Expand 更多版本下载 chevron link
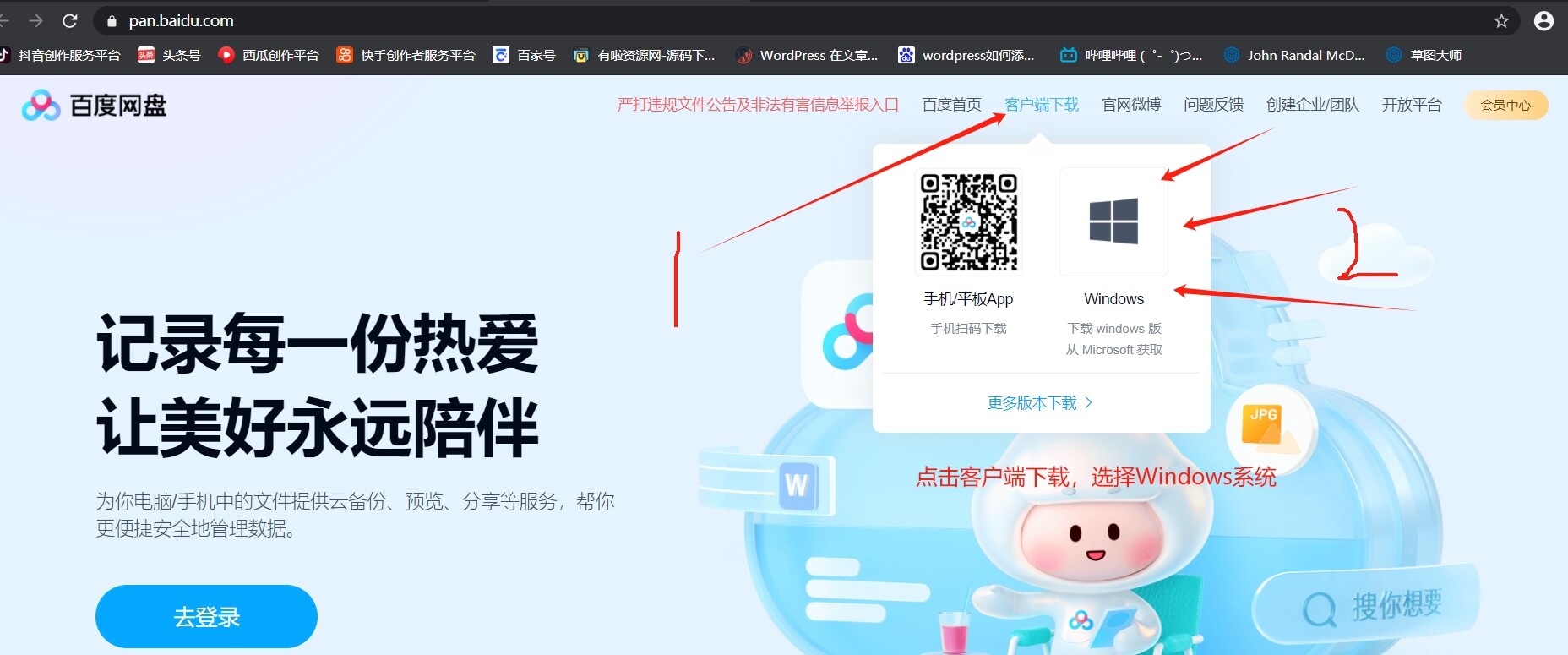This screenshot has width=1568, height=655. [1040, 403]
